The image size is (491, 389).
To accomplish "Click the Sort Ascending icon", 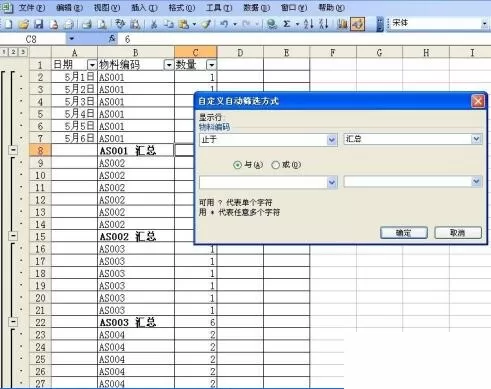I will 309,24.
